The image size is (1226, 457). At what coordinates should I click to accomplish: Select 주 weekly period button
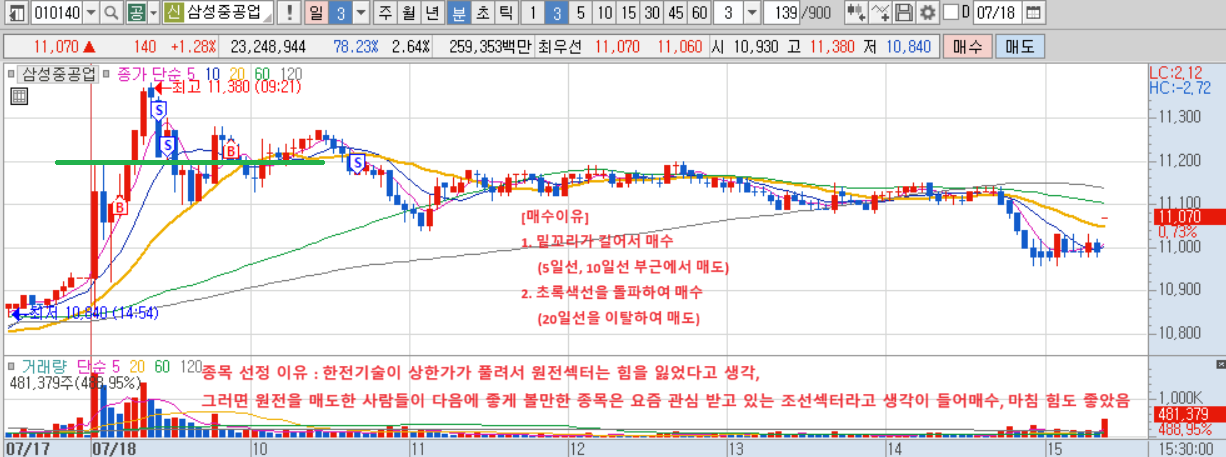click(x=386, y=13)
